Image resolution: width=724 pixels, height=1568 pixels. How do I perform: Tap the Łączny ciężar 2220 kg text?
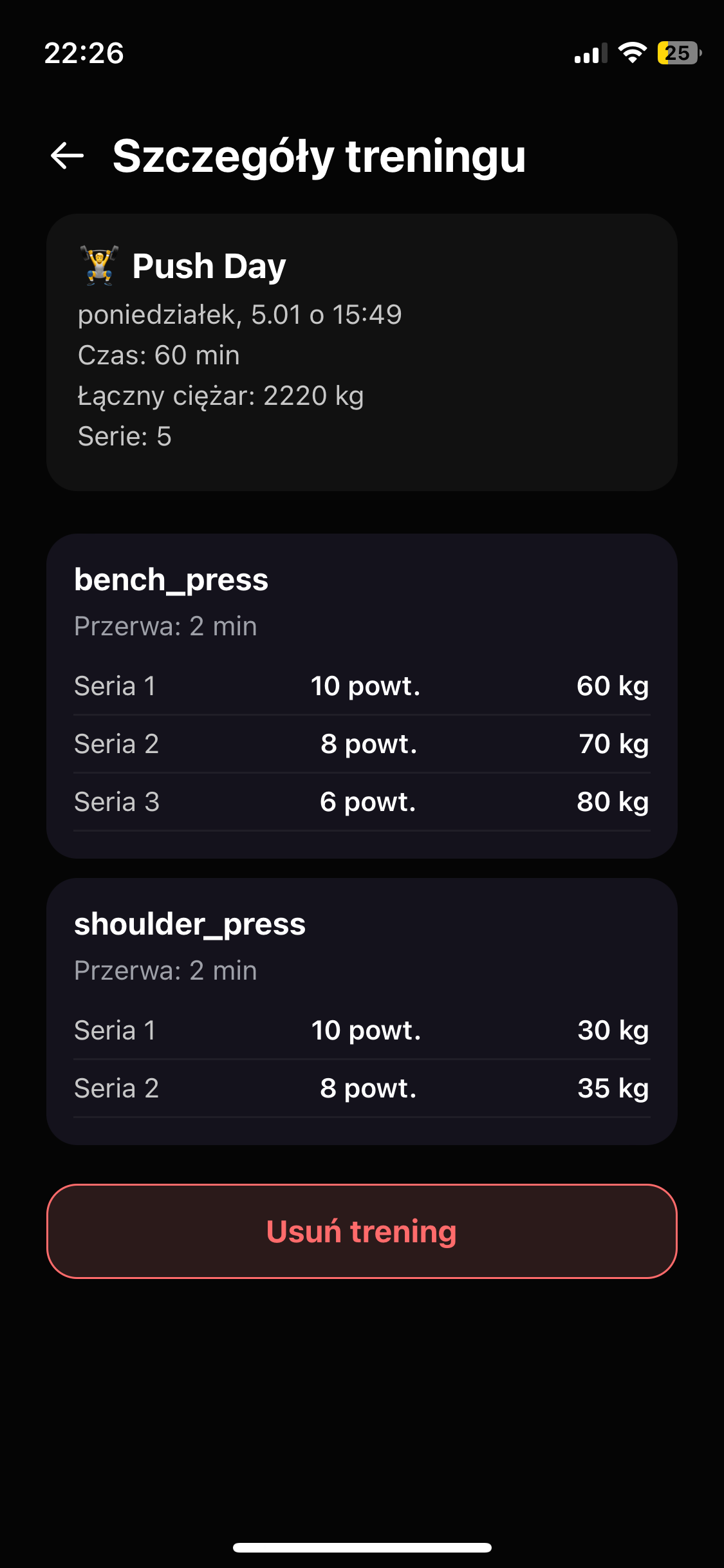(221, 396)
